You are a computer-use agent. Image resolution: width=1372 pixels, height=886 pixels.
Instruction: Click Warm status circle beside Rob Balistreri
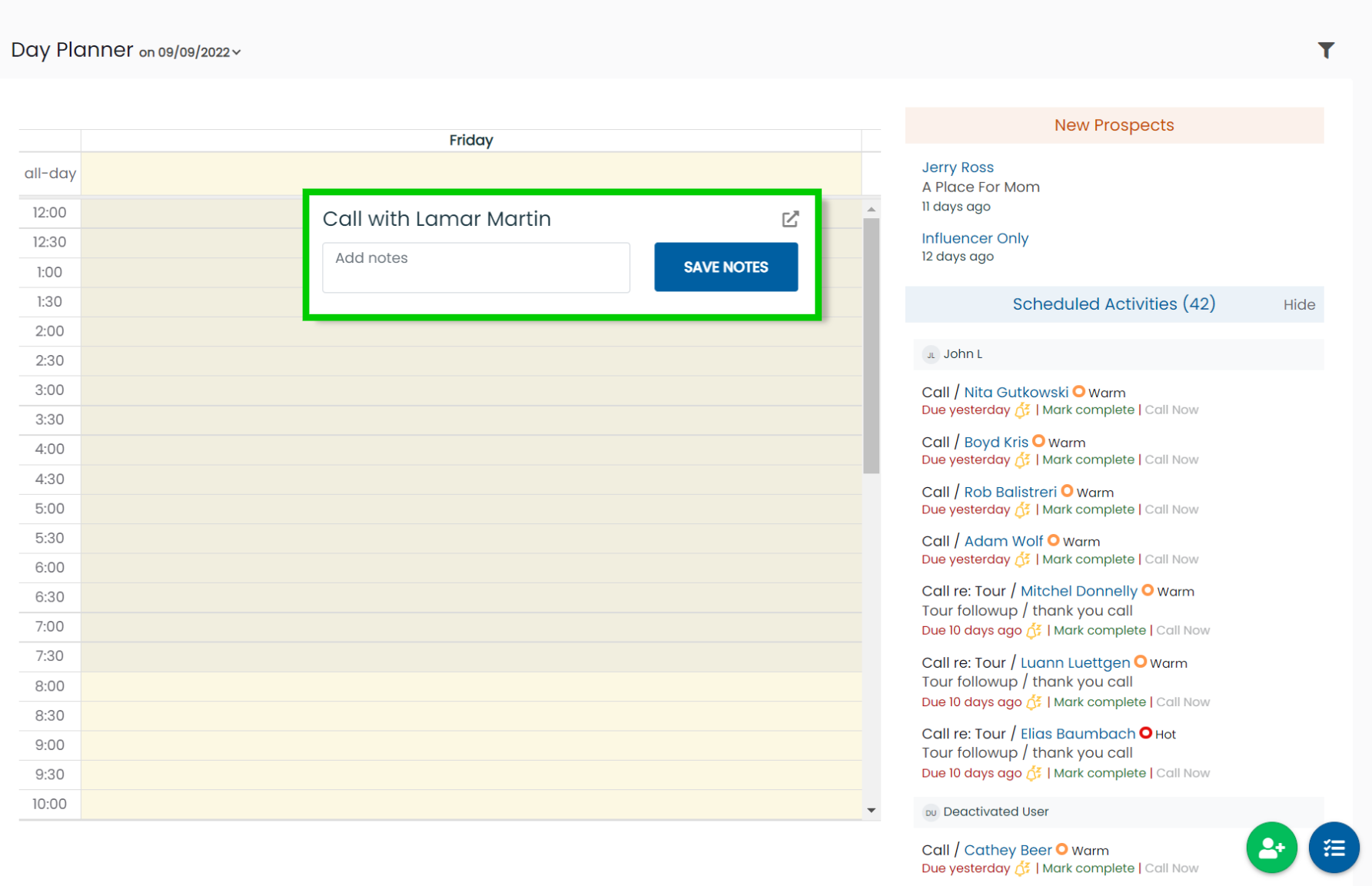[1067, 491]
